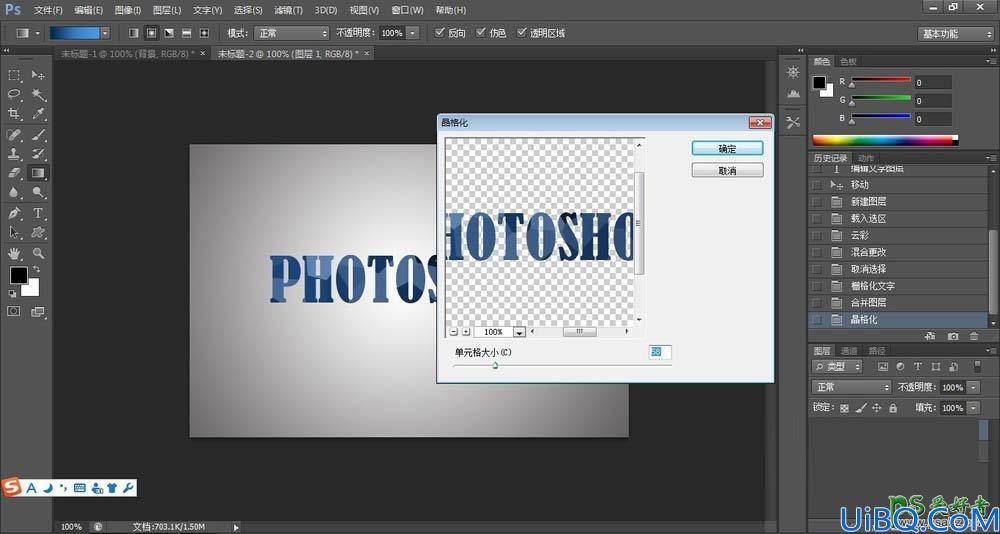Select the Magic Wand tool

click(38, 94)
